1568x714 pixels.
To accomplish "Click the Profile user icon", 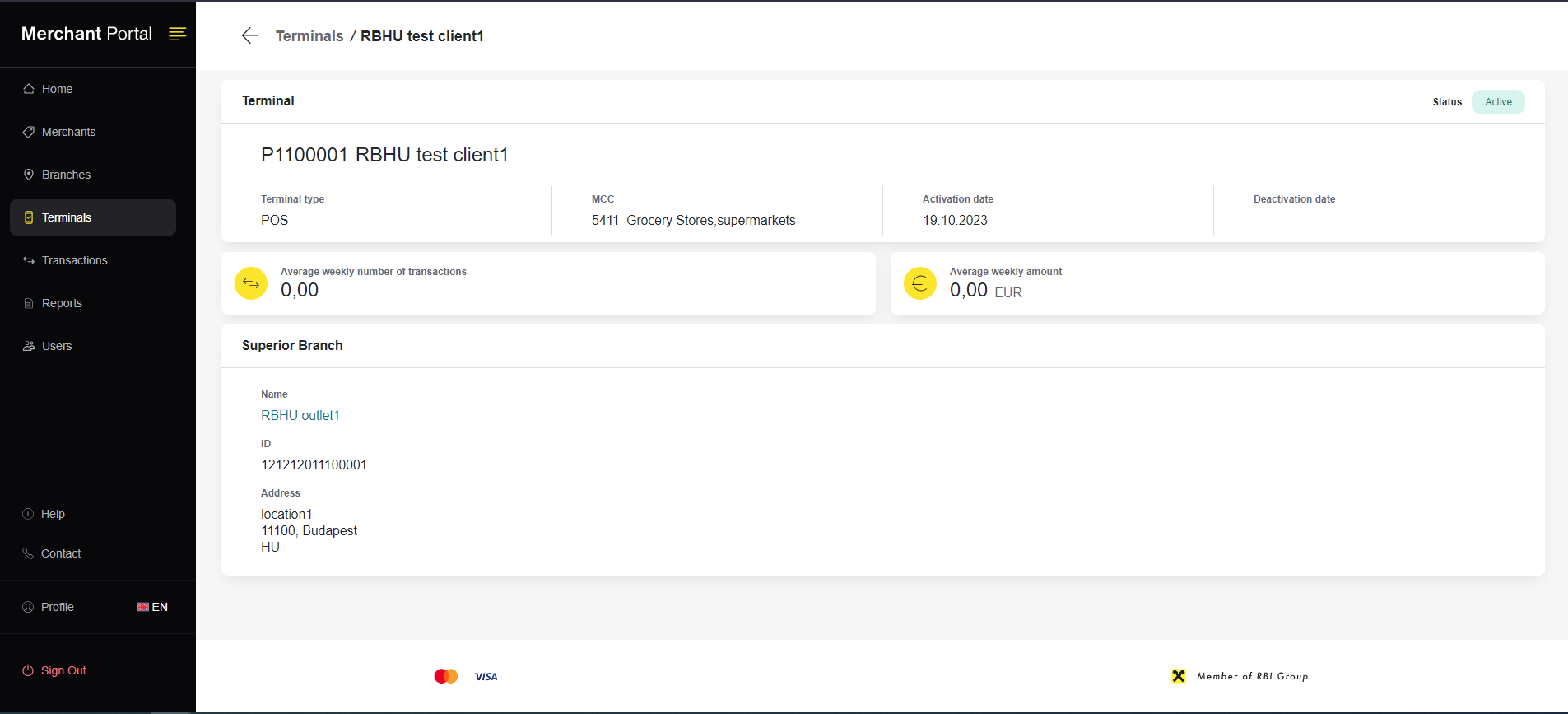I will coord(28,607).
